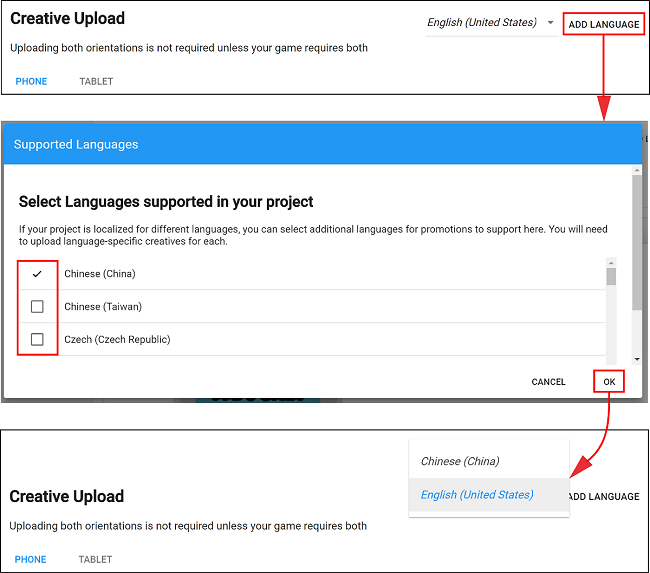Uncheck the Chinese (China) checkbox
This screenshot has height=573, width=650.
pos(37,274)
